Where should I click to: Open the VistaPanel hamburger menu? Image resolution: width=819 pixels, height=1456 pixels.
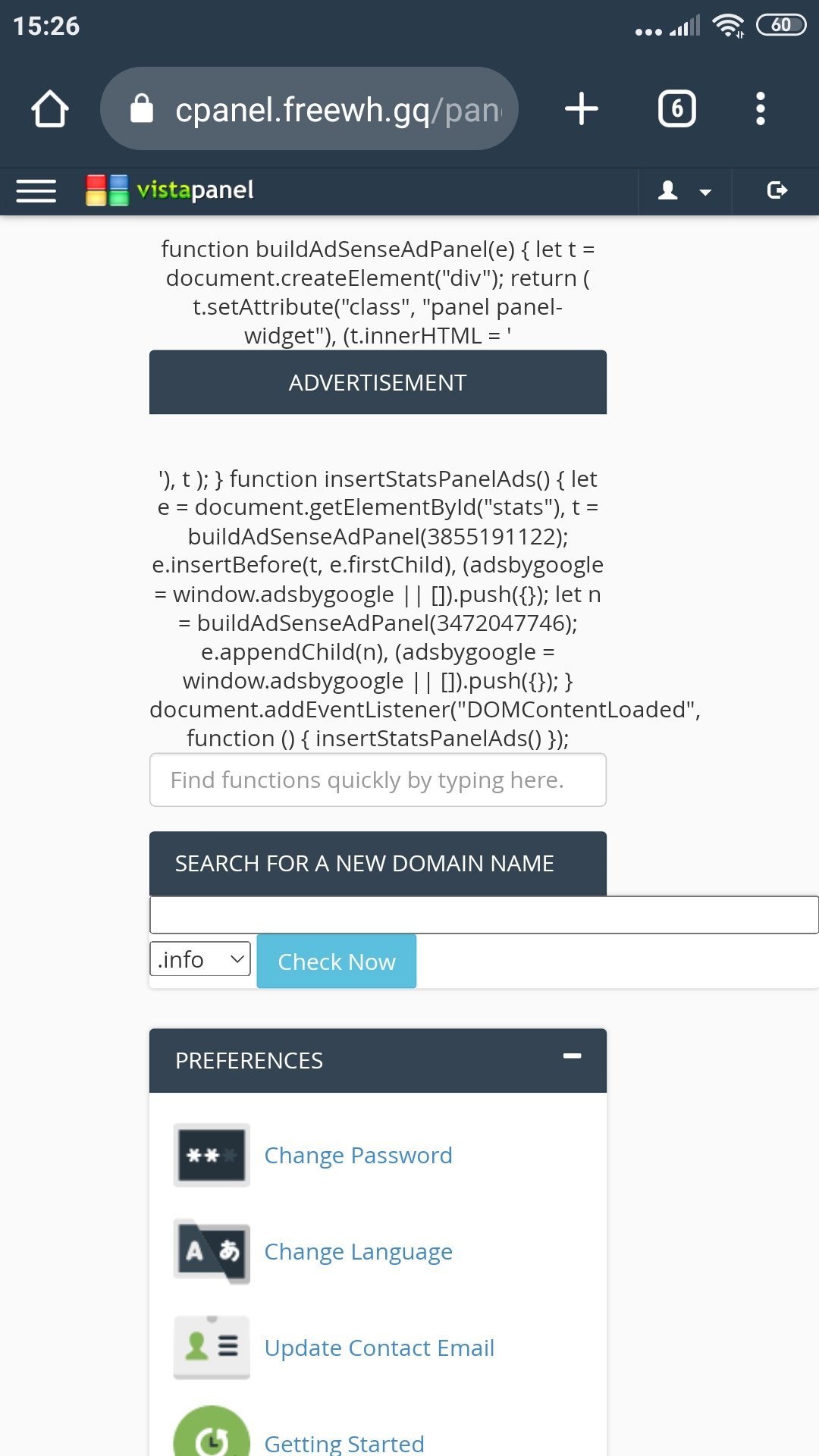coord(36,190)
